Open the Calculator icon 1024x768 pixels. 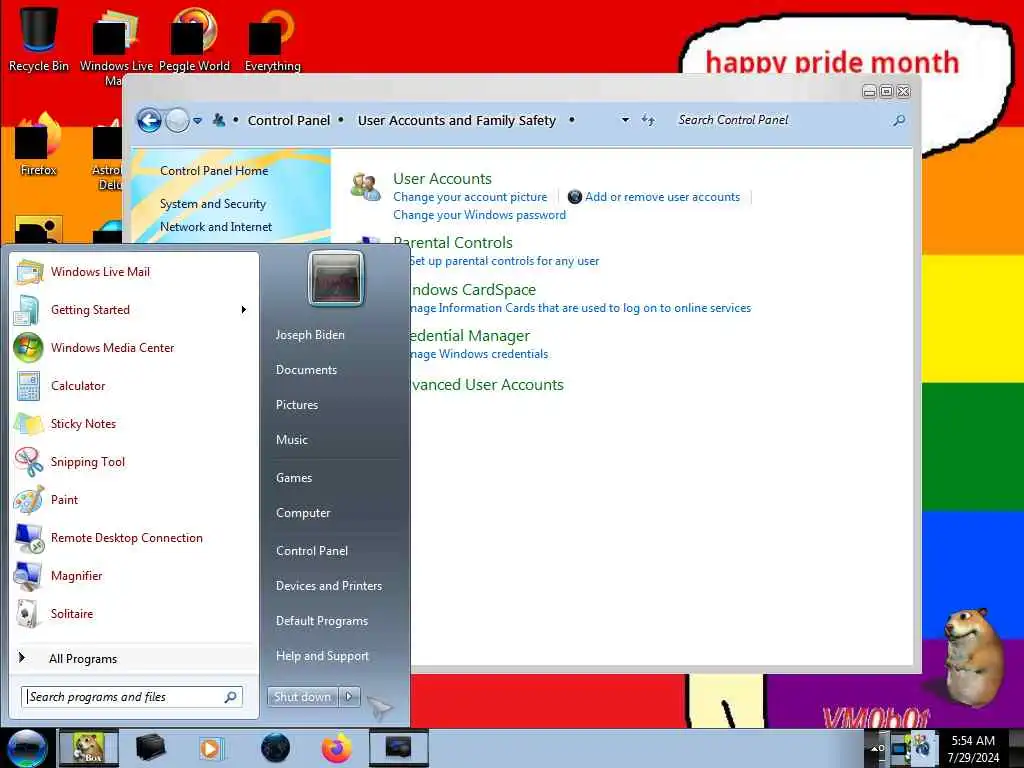(x=28, y=385)
